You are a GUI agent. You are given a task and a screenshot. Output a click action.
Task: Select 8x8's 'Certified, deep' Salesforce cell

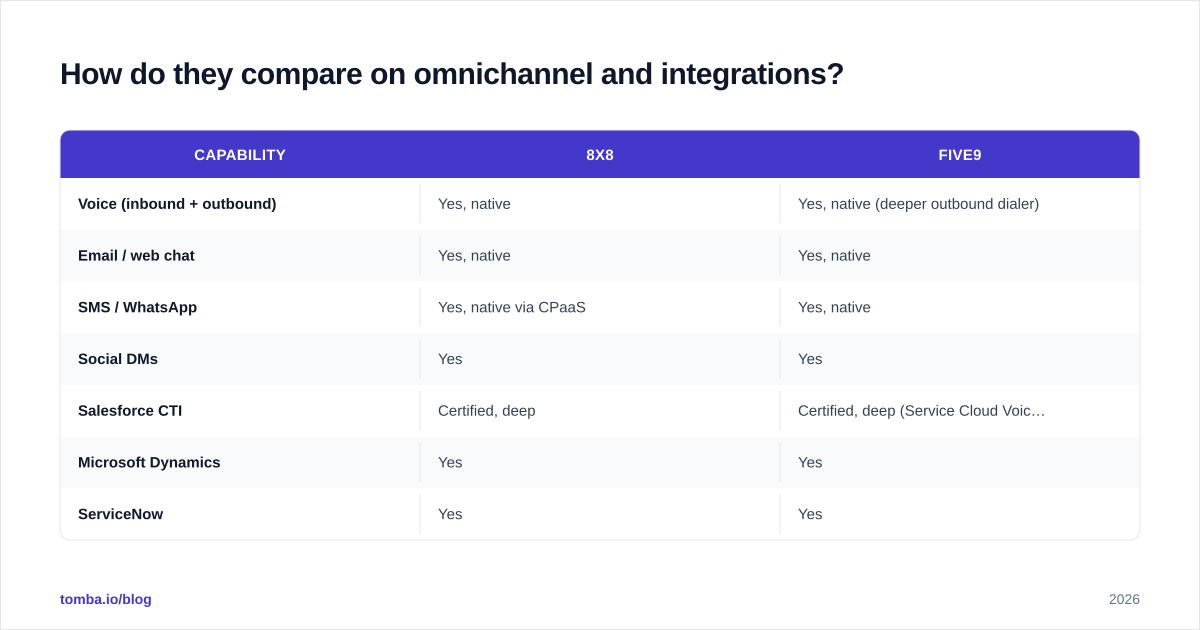point(600,411)
